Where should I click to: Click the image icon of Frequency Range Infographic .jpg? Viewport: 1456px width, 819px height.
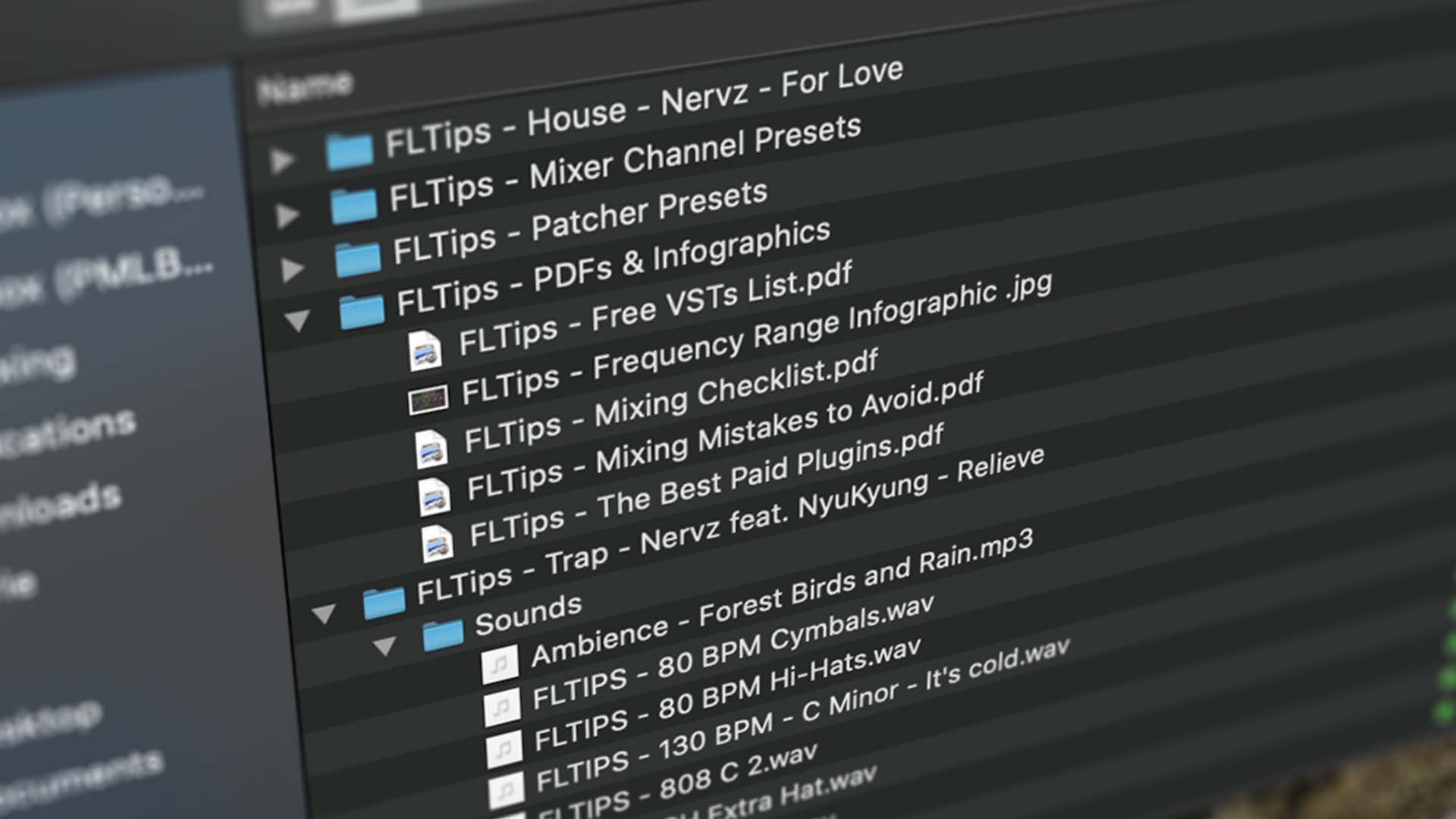[428, 400]
